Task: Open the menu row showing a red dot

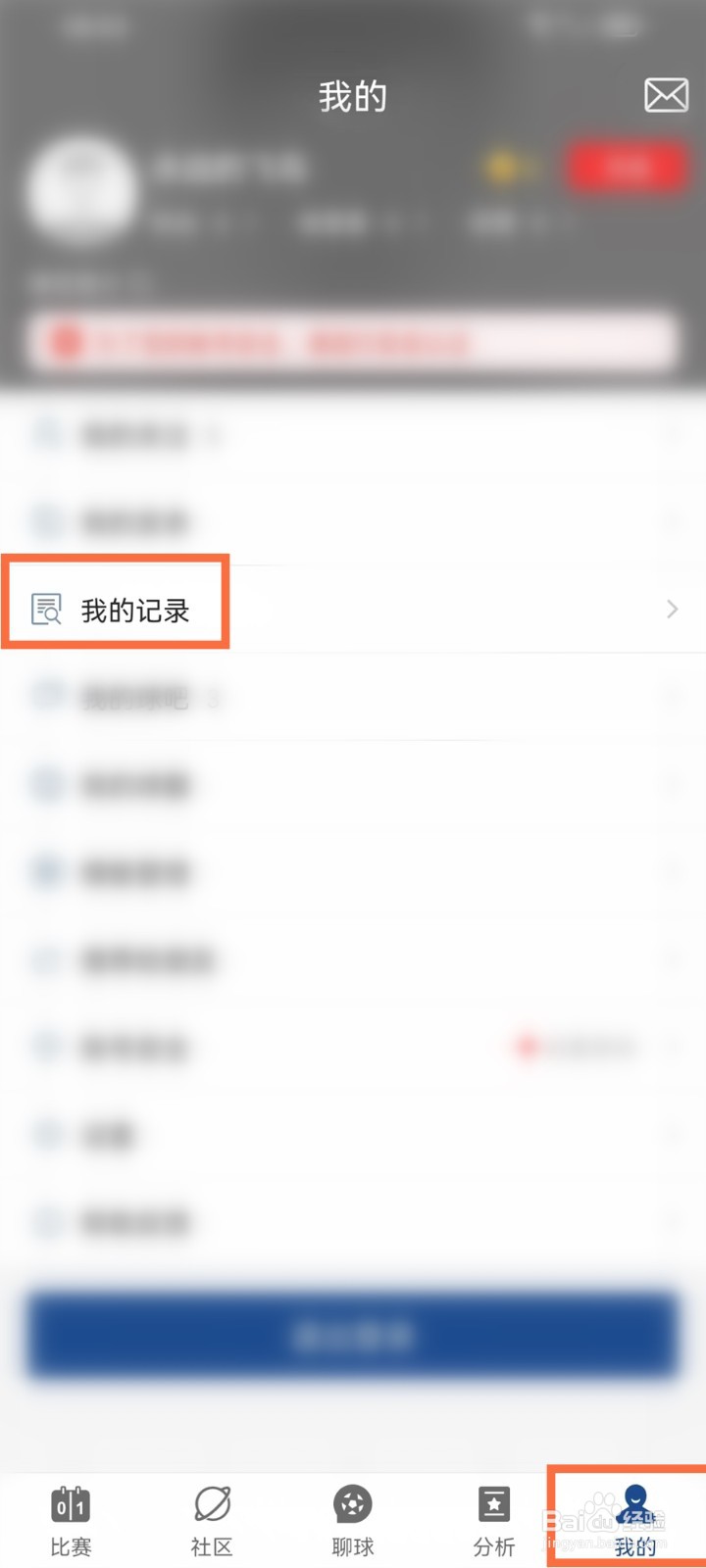Action: [353, 1048]
